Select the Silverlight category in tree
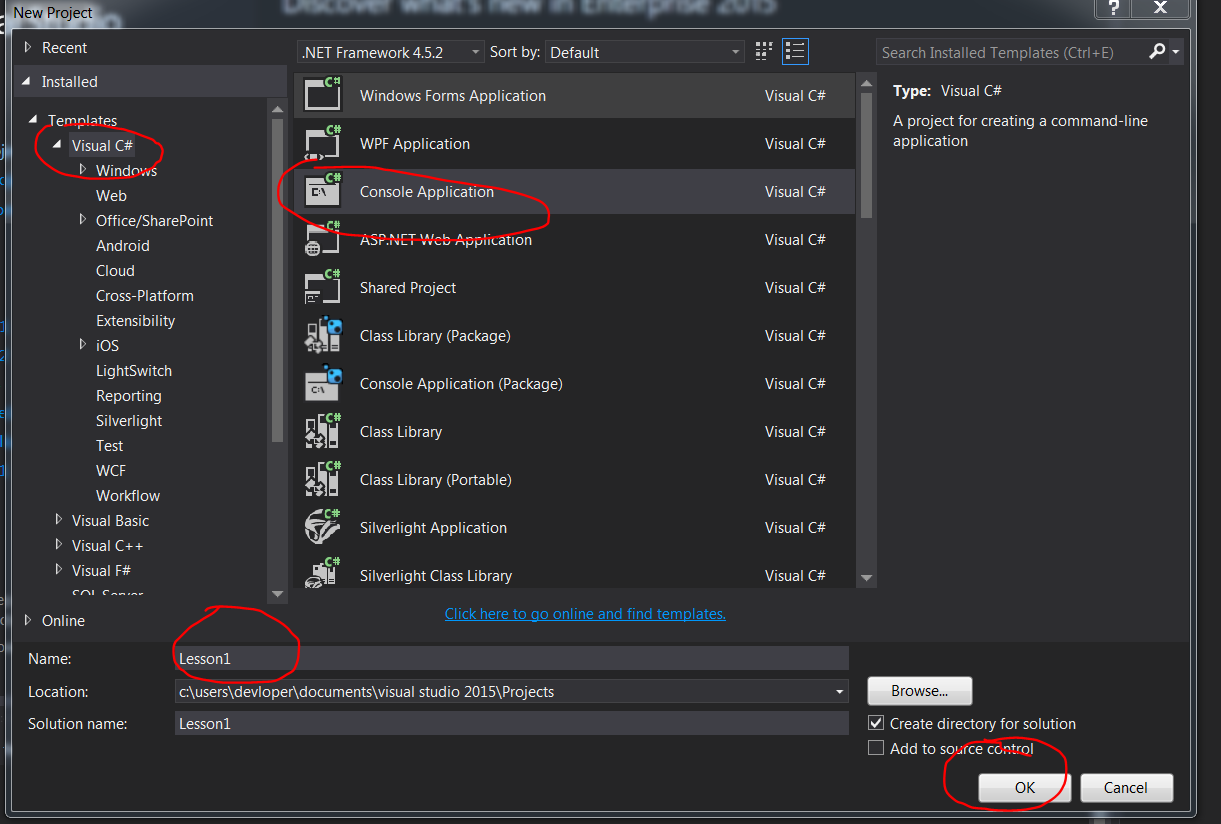Image resolution: width=1221 pixels, height=824 pixels. (x=129, y=420)
